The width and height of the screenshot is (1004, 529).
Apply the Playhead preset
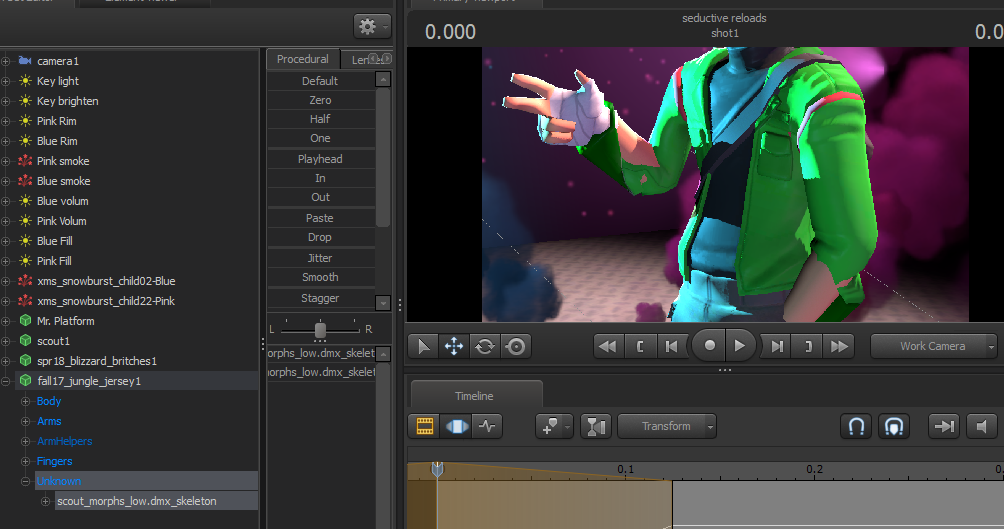click(x=320, y=159)
